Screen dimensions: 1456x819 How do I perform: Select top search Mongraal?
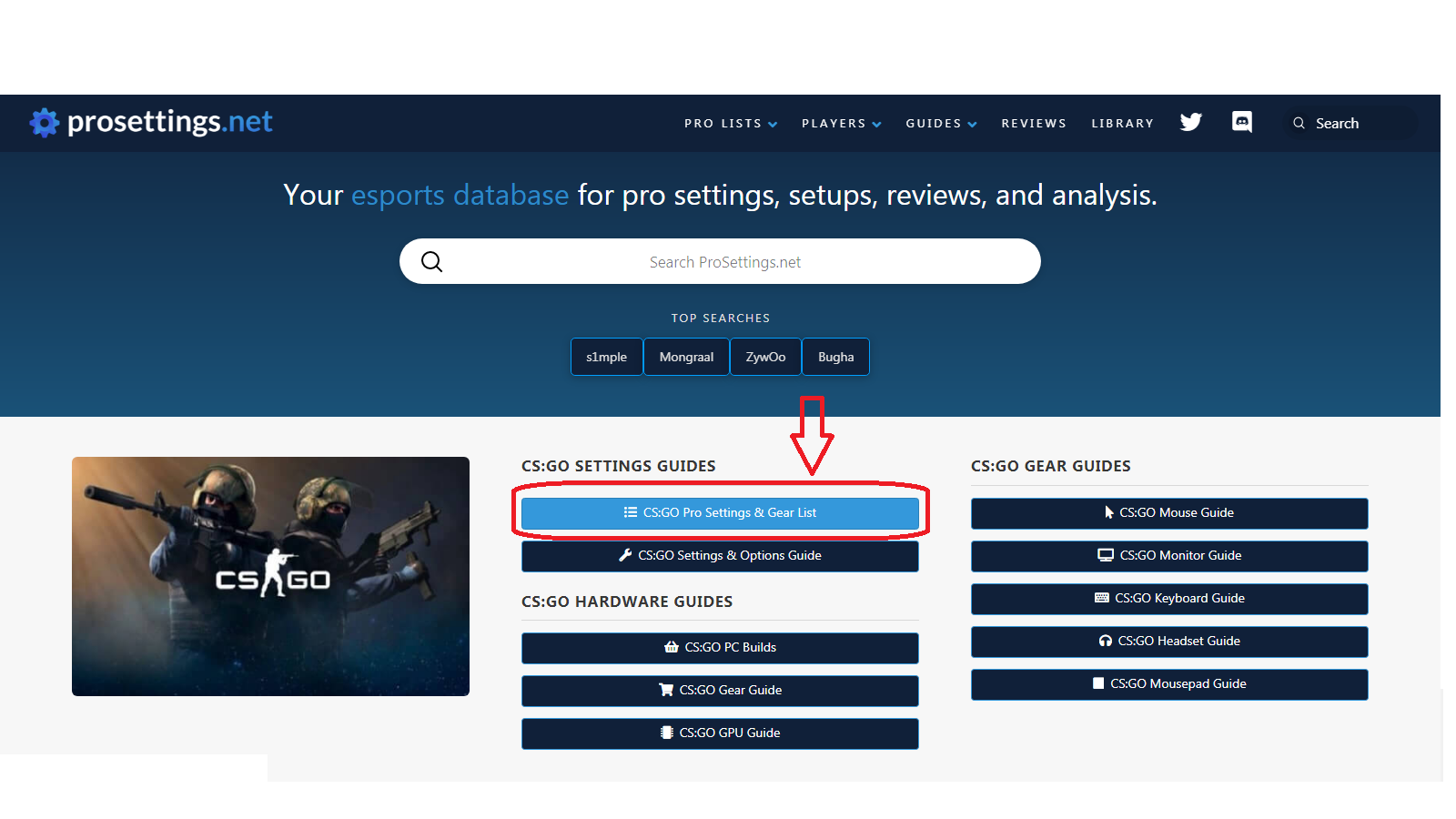(687, 357)
